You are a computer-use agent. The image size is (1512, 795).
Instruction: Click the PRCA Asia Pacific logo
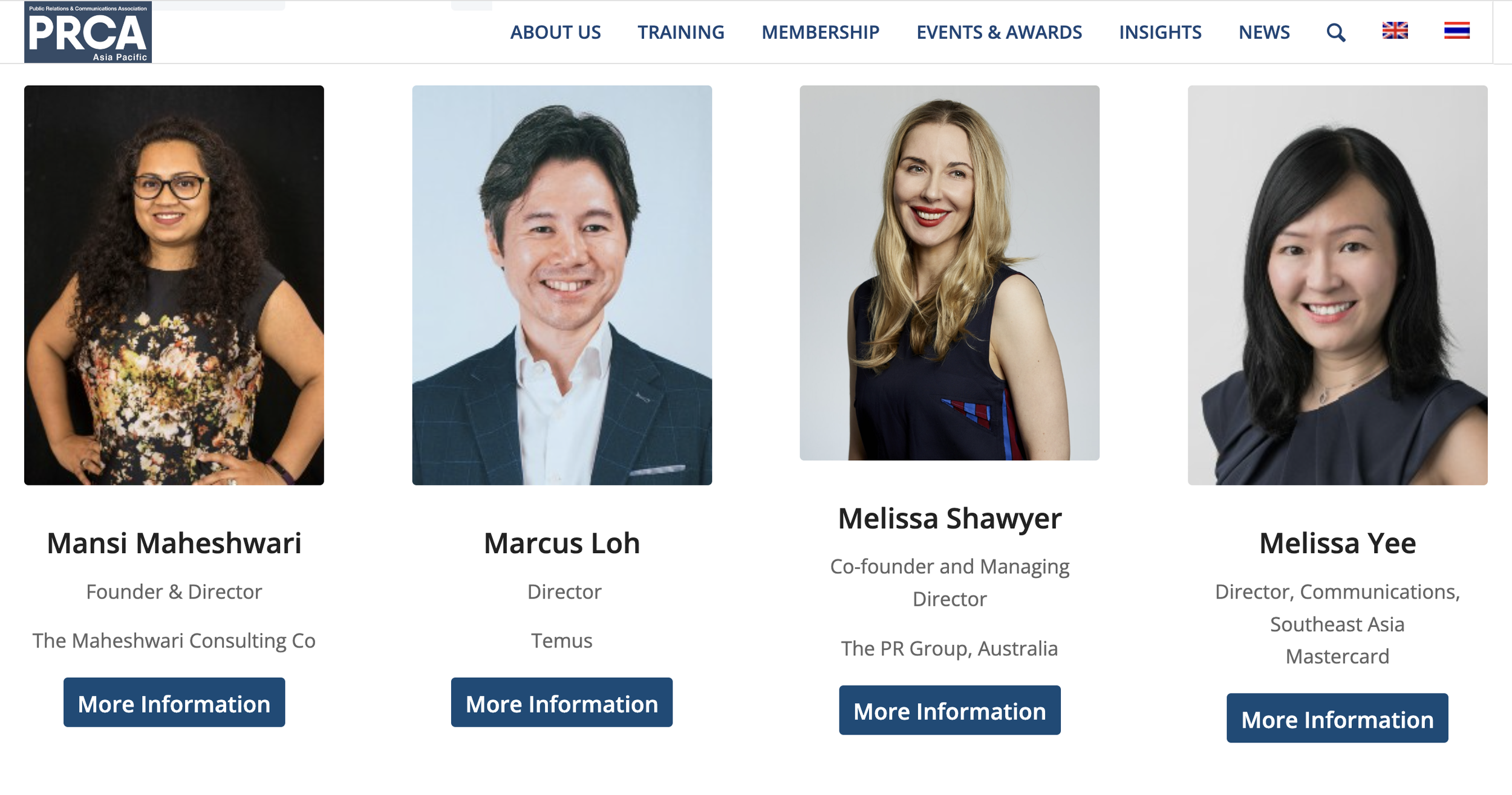click(x=88, y=31)
